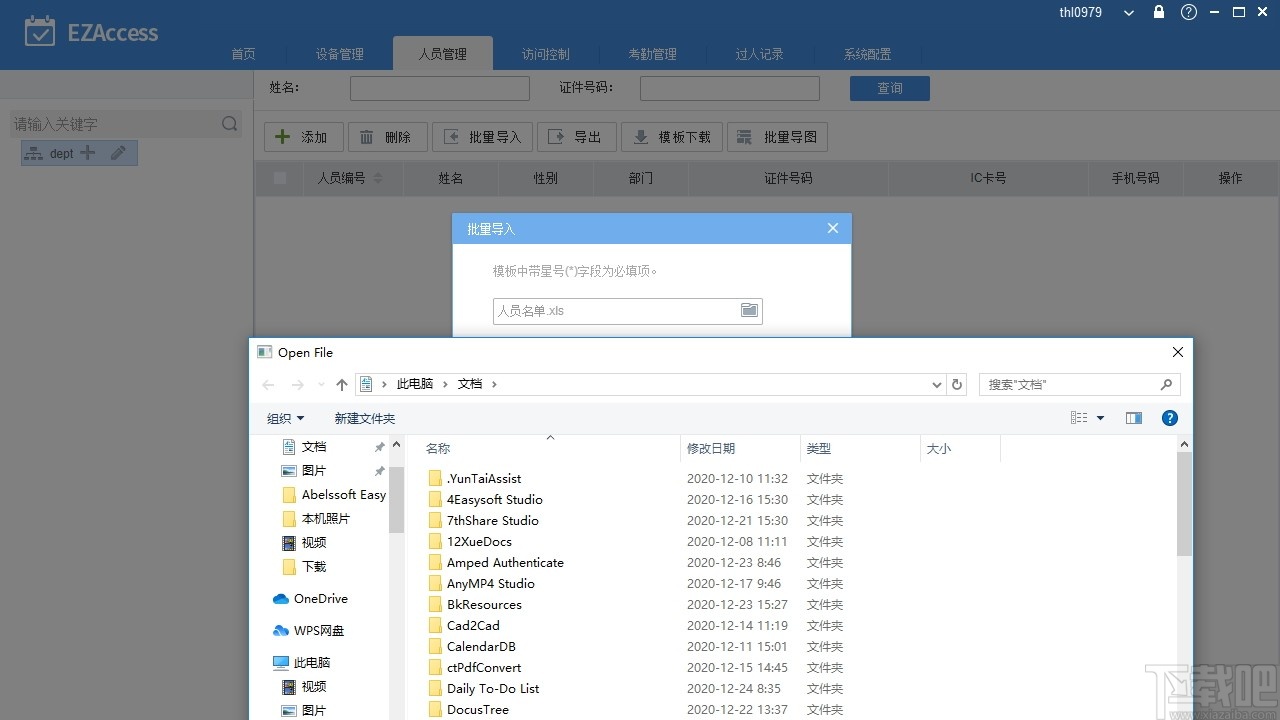Click the 新建文件夹 button
The height and width of the screenshot is (720, 1280).
pyautogui.click(x=364, y=418)
